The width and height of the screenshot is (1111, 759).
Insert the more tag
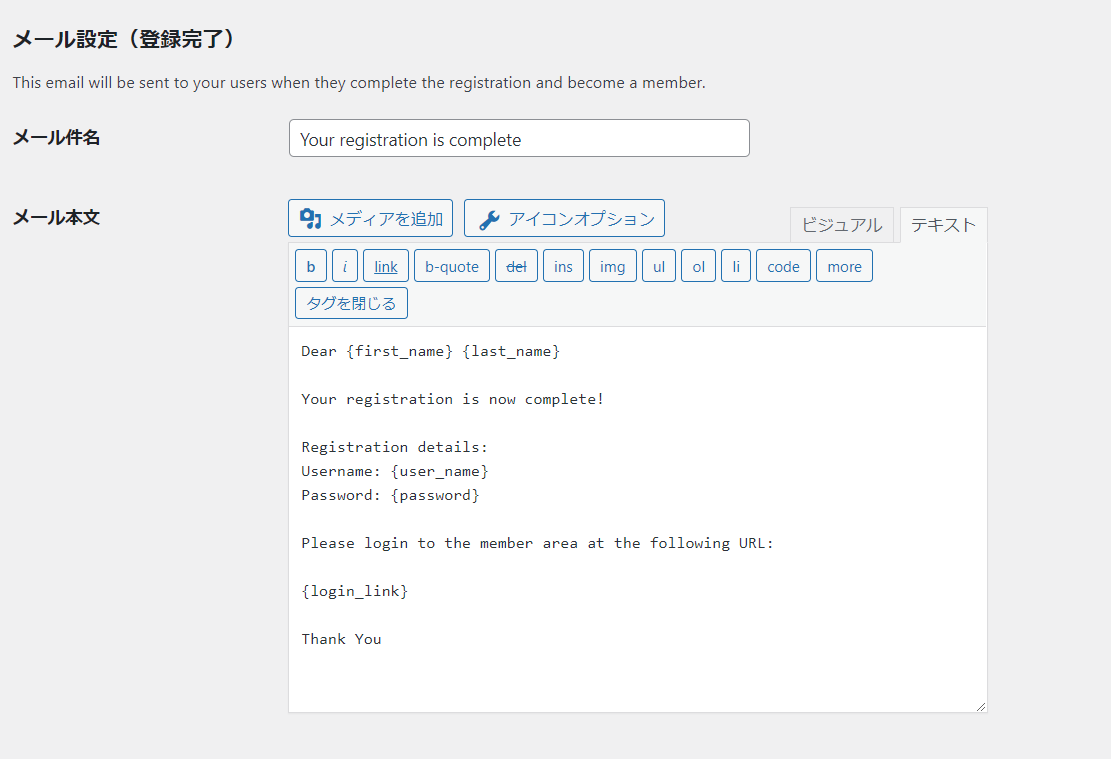844,266
